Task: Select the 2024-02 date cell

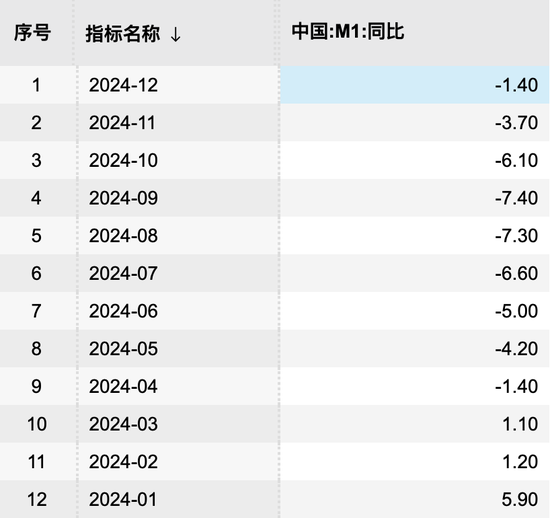Action: (x=178, y=462)
